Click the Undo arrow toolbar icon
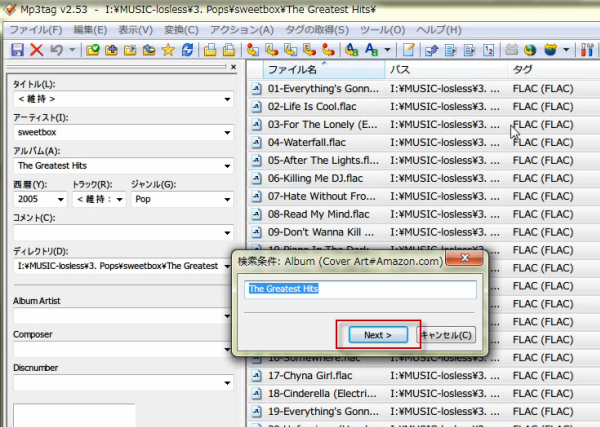The height and width of the screenshot is (427, 600). (x=57, y=49)
